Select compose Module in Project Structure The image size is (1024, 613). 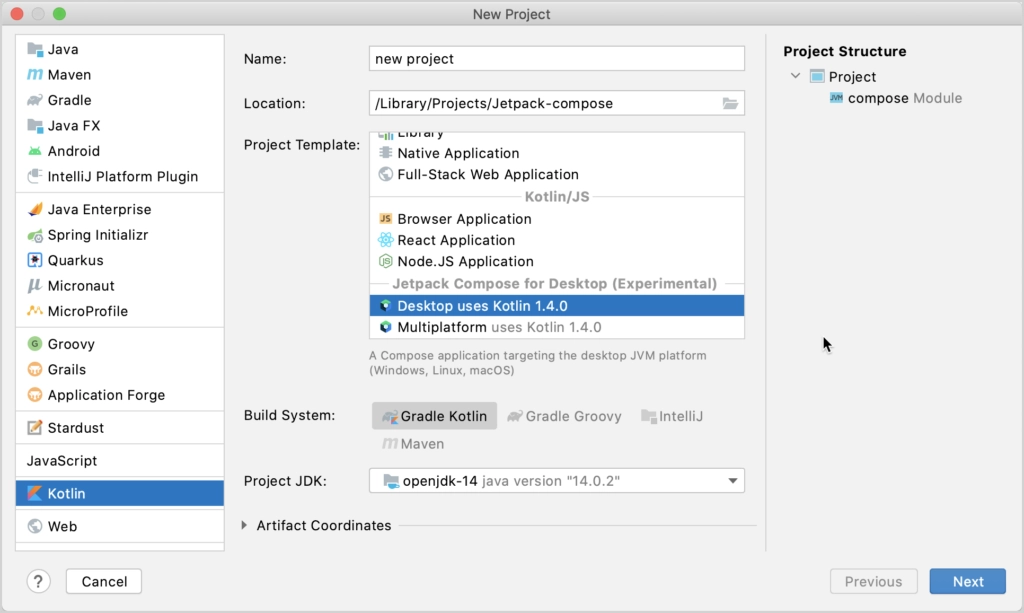click(895, 98)
